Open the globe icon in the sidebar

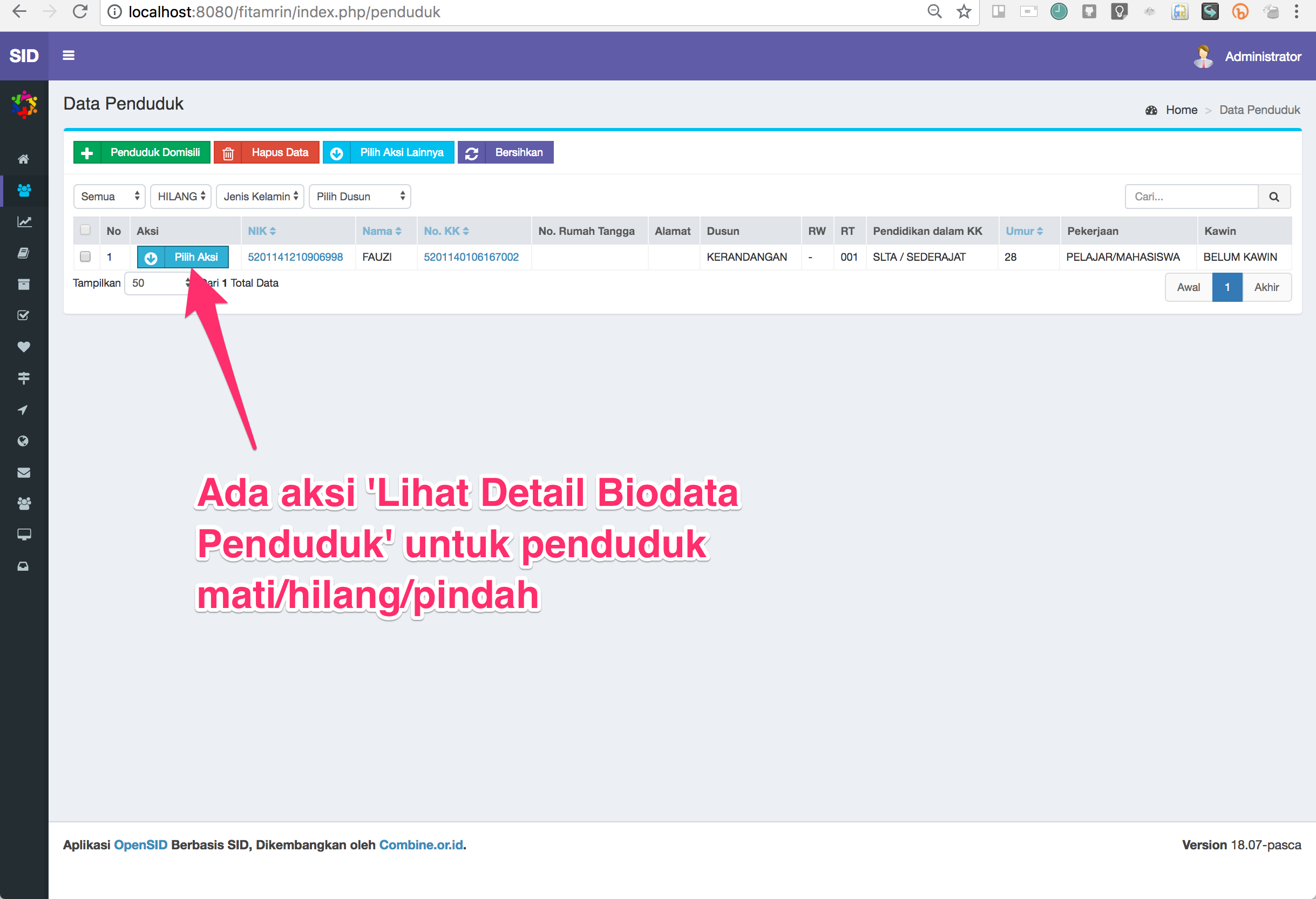pos(24,441)
